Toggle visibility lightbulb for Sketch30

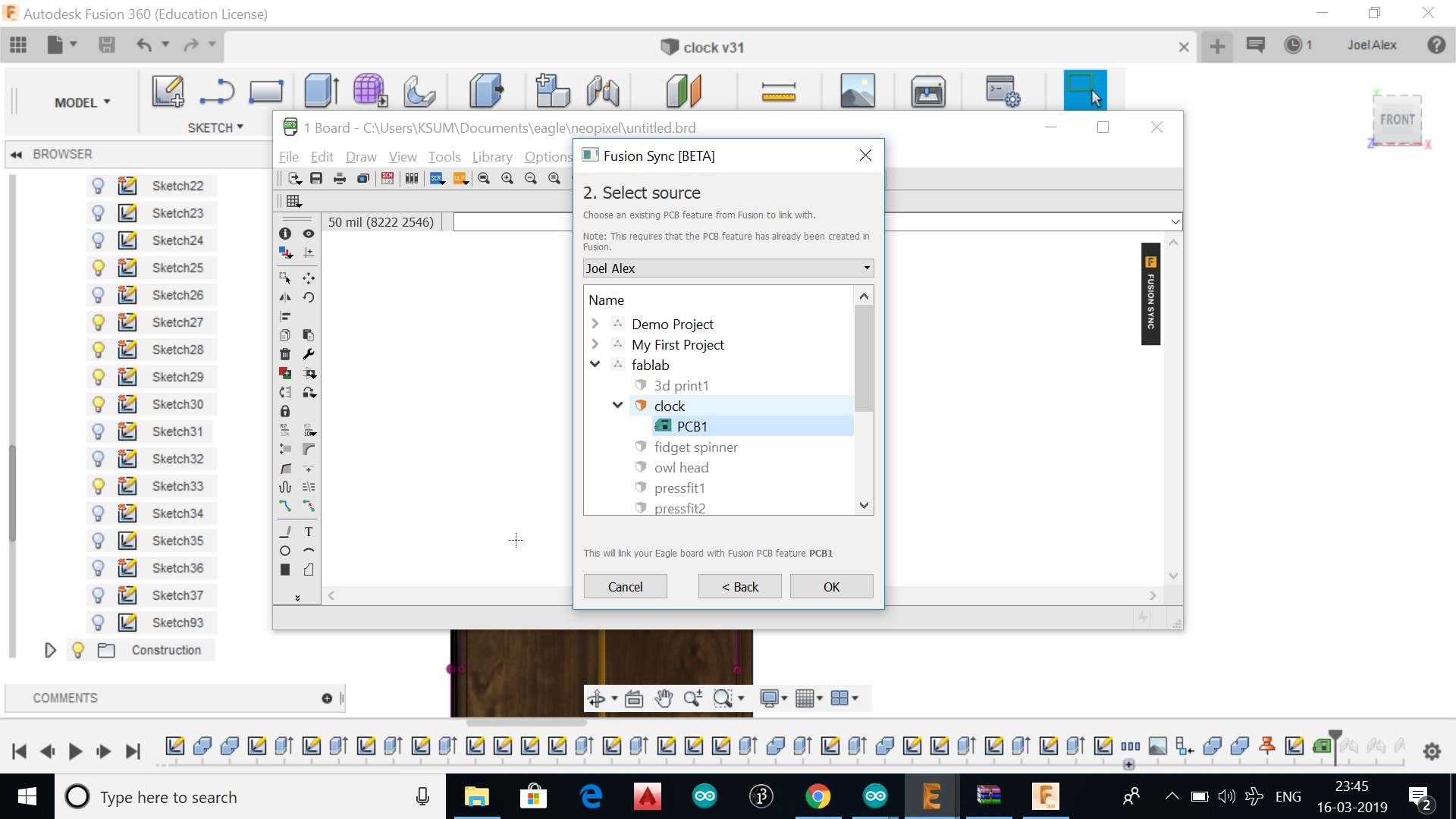[x=98, y=404]
